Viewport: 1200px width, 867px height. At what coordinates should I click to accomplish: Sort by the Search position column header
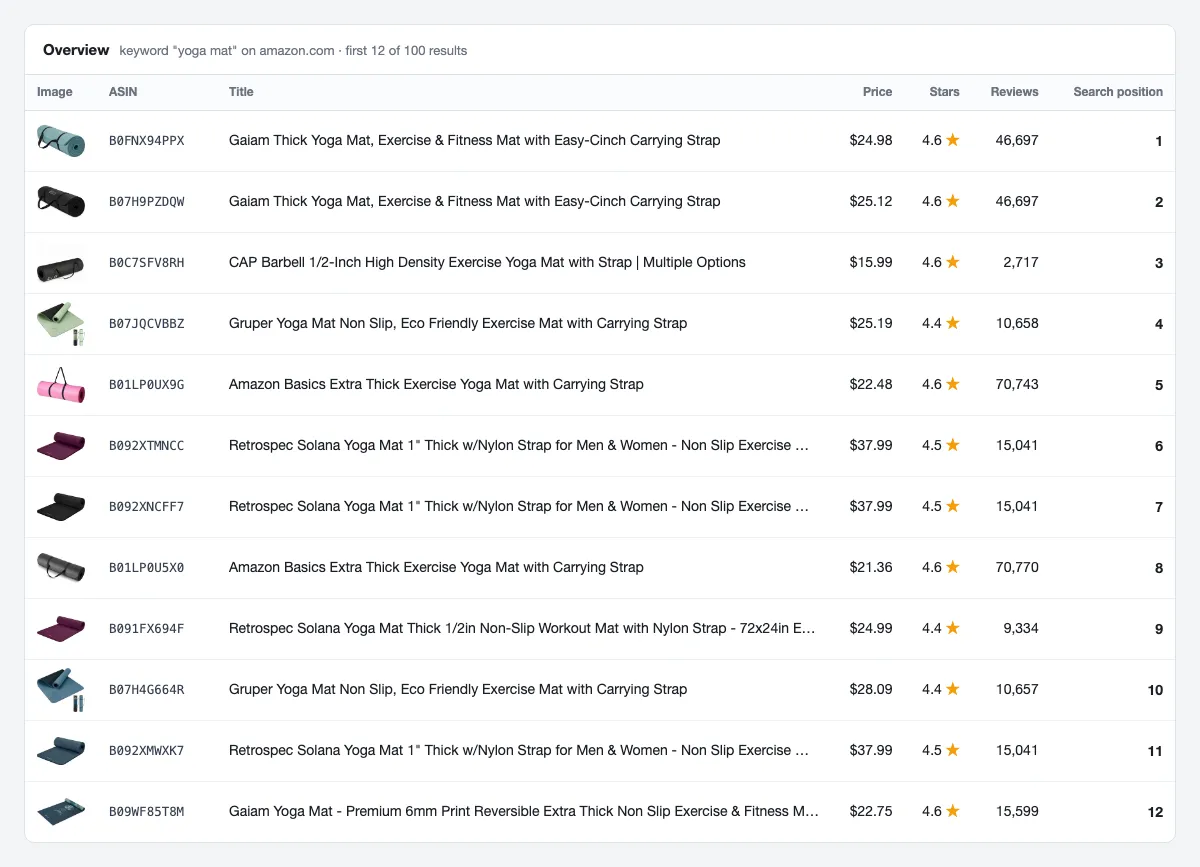1118,92
